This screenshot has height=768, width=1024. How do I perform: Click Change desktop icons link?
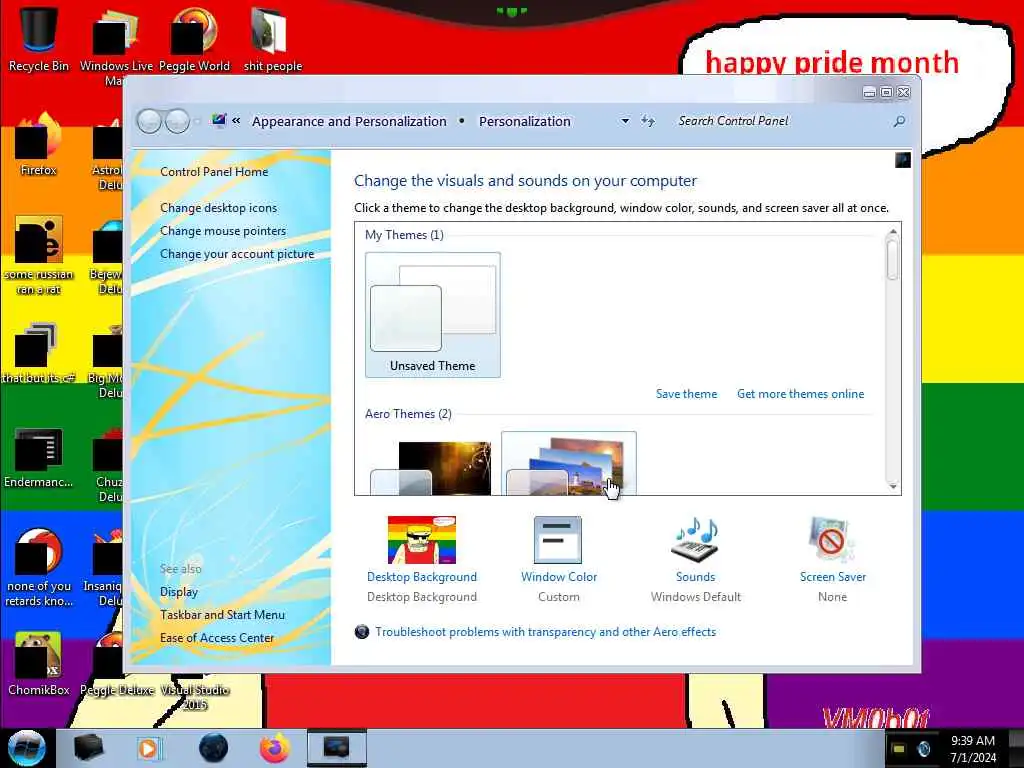tap(218, 208)
